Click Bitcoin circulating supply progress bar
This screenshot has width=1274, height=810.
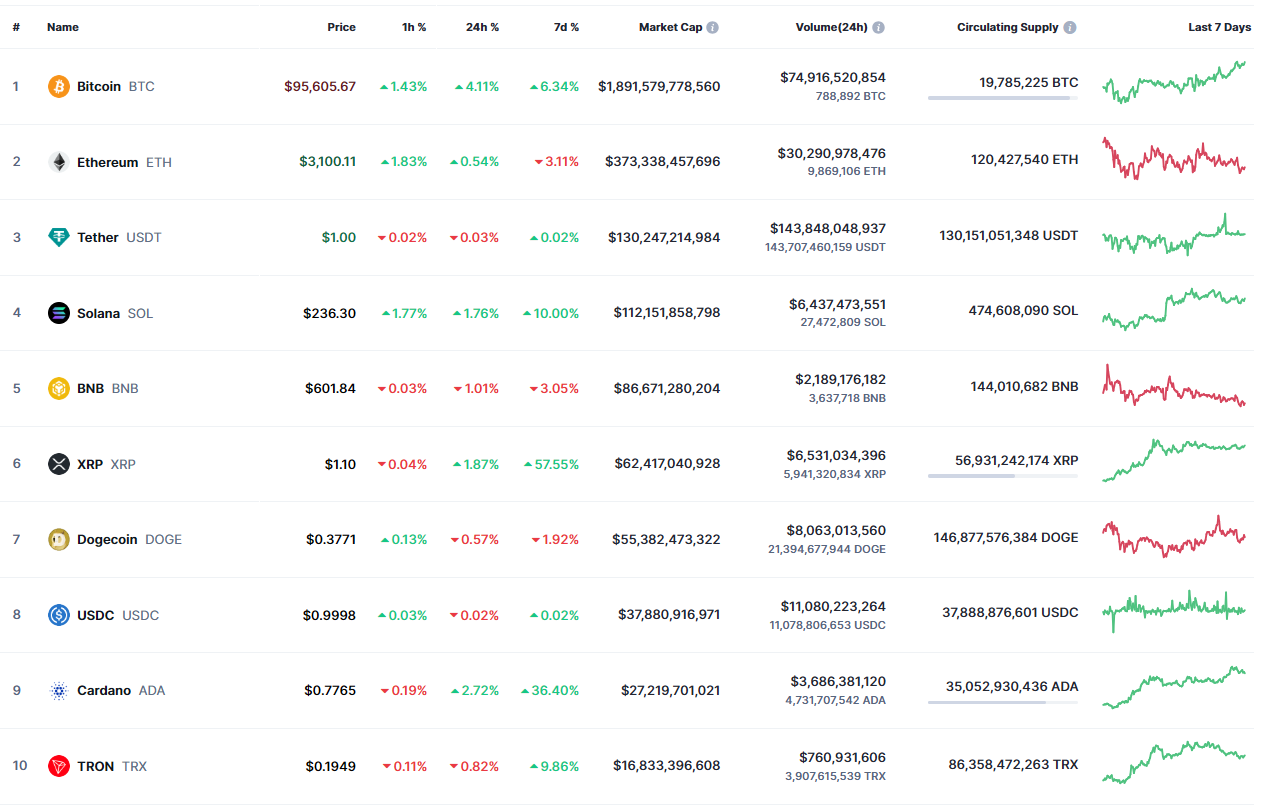tap(1003, 98)
